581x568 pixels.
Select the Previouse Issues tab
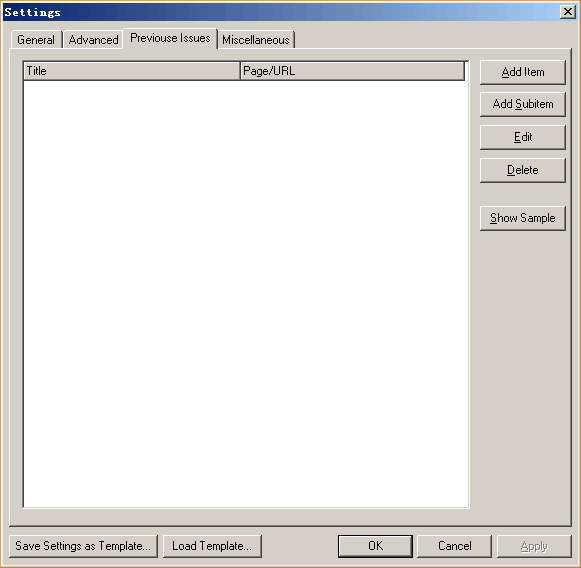click(x=170, y=38)
